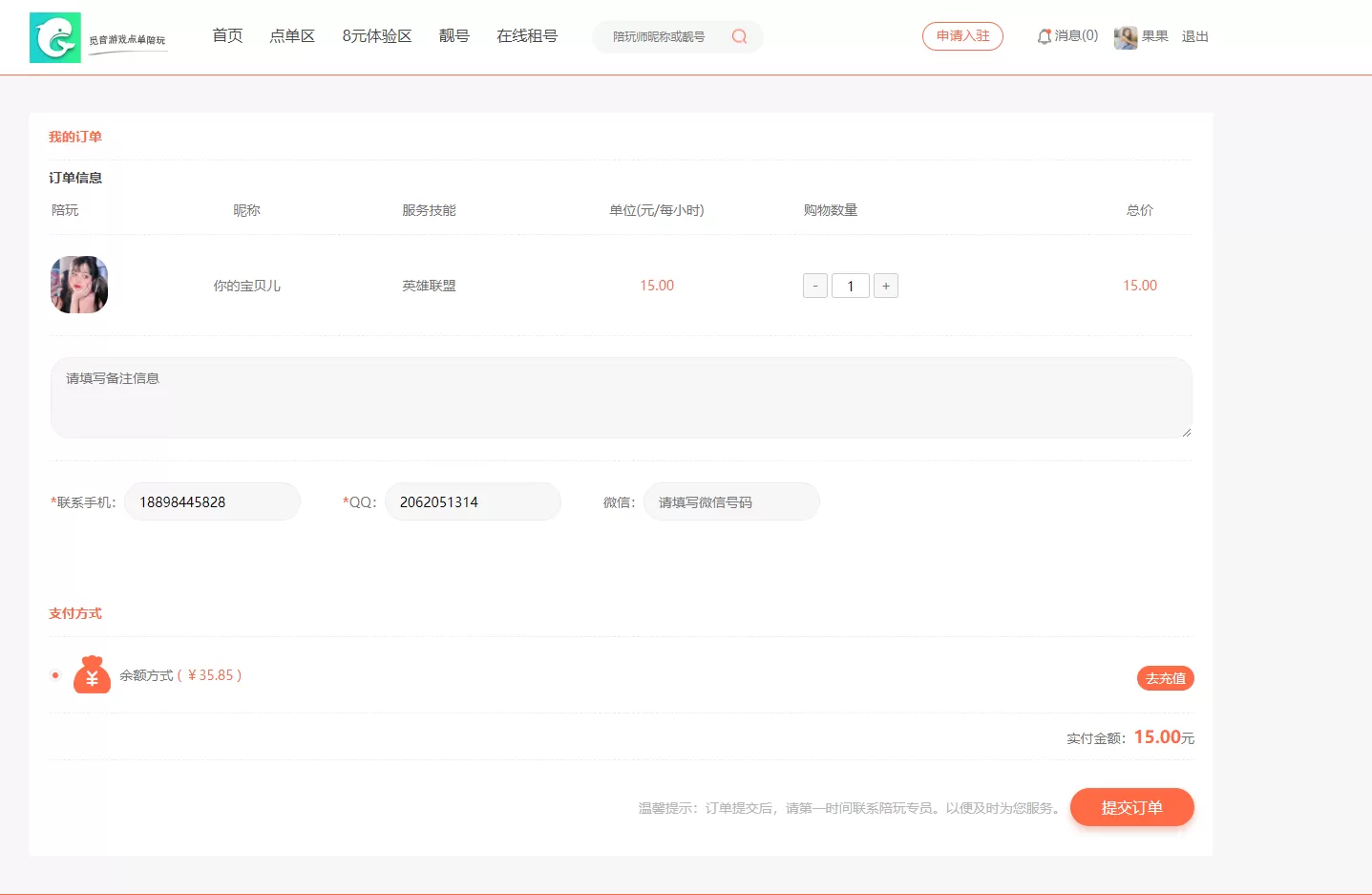The image size is (1372, 895).
Task: Click the money bag balance icon
Action: tap(92, 674)
